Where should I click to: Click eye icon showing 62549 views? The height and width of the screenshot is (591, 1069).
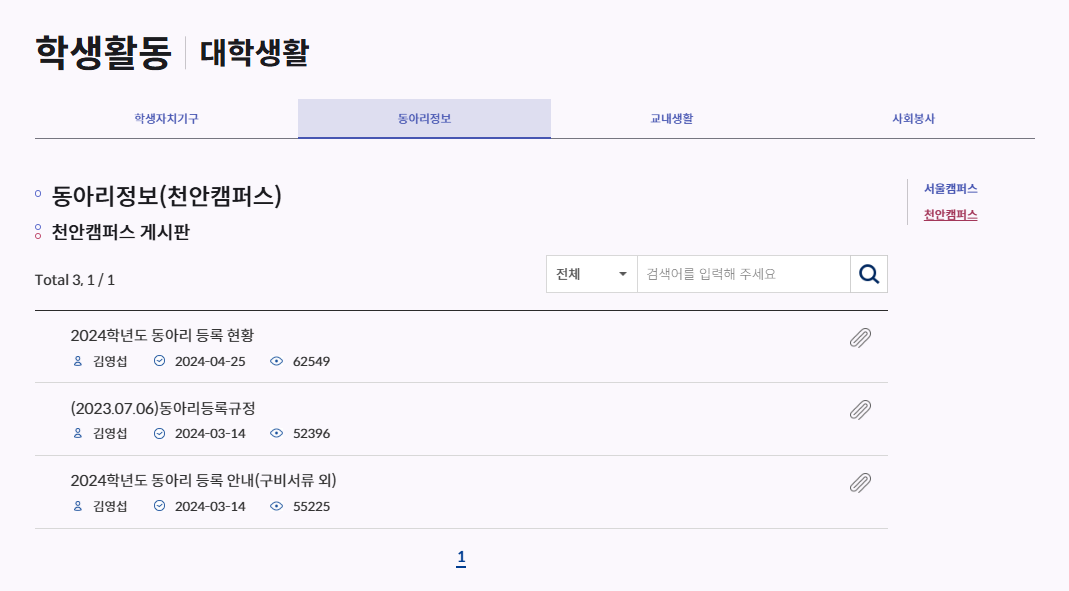277,363
